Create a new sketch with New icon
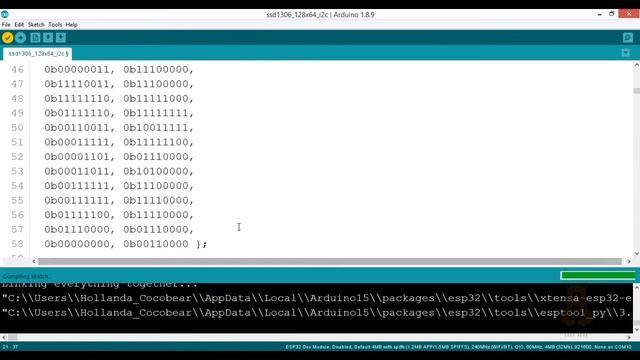640x360 pixels. (36, 38)
